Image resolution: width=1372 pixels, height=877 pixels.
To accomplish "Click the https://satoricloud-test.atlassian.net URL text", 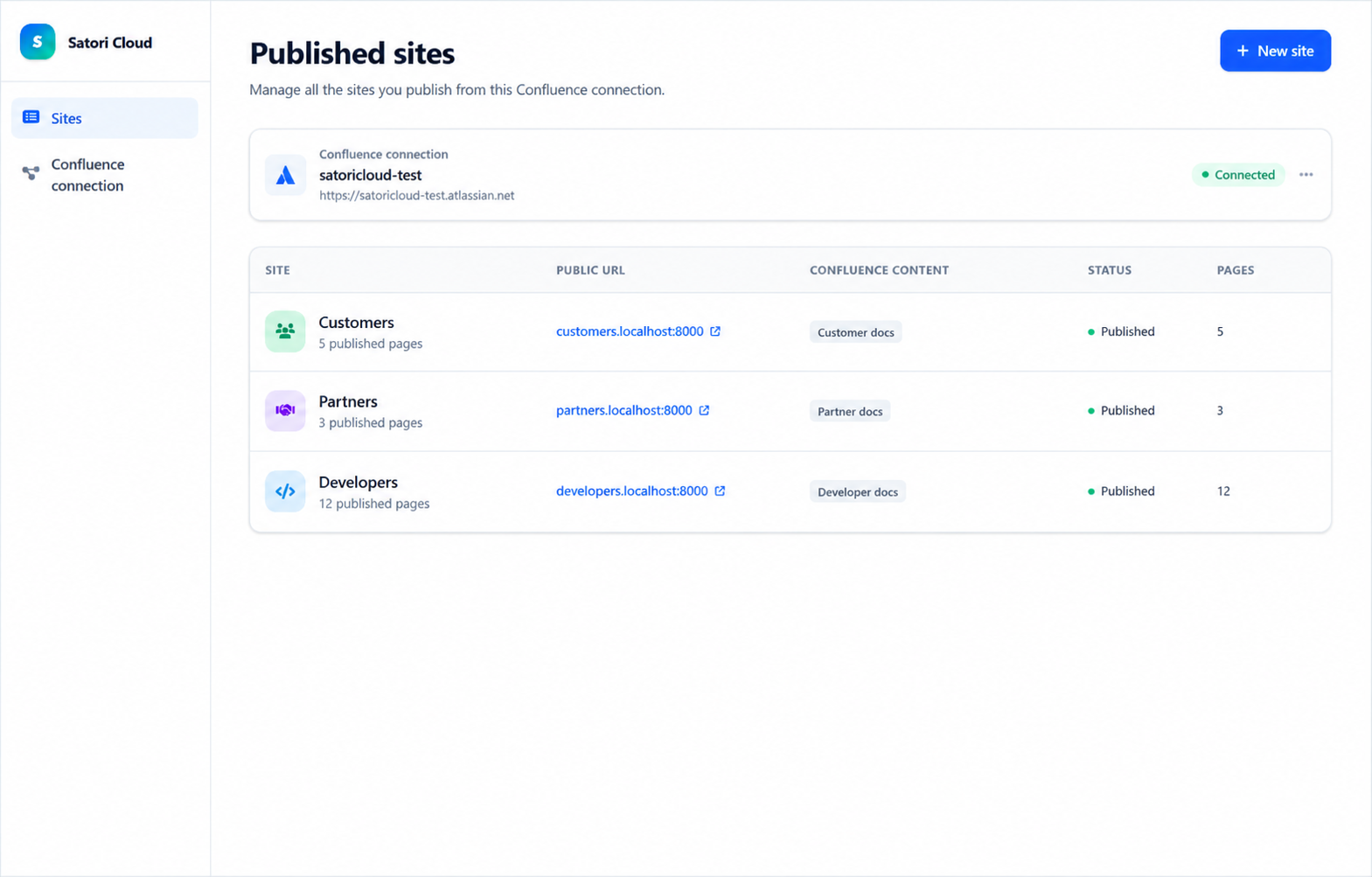I will tap(416, 196).
